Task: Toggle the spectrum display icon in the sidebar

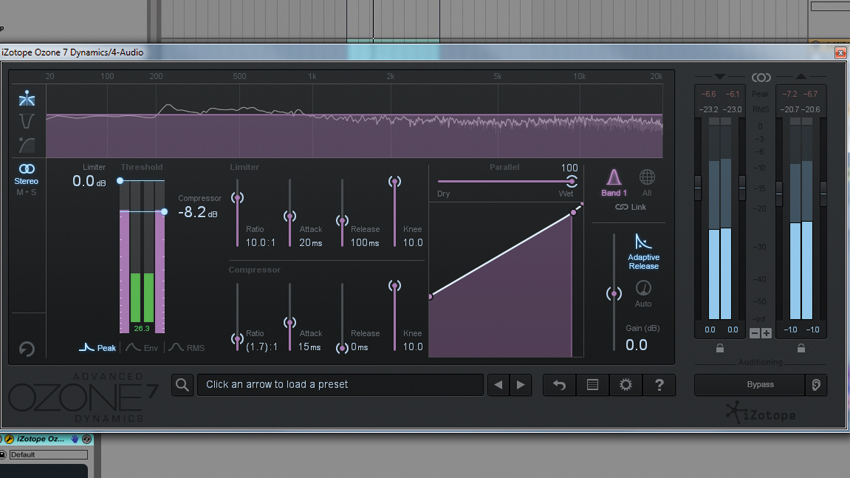Action: pyautogui.click(x=27, y=98)
